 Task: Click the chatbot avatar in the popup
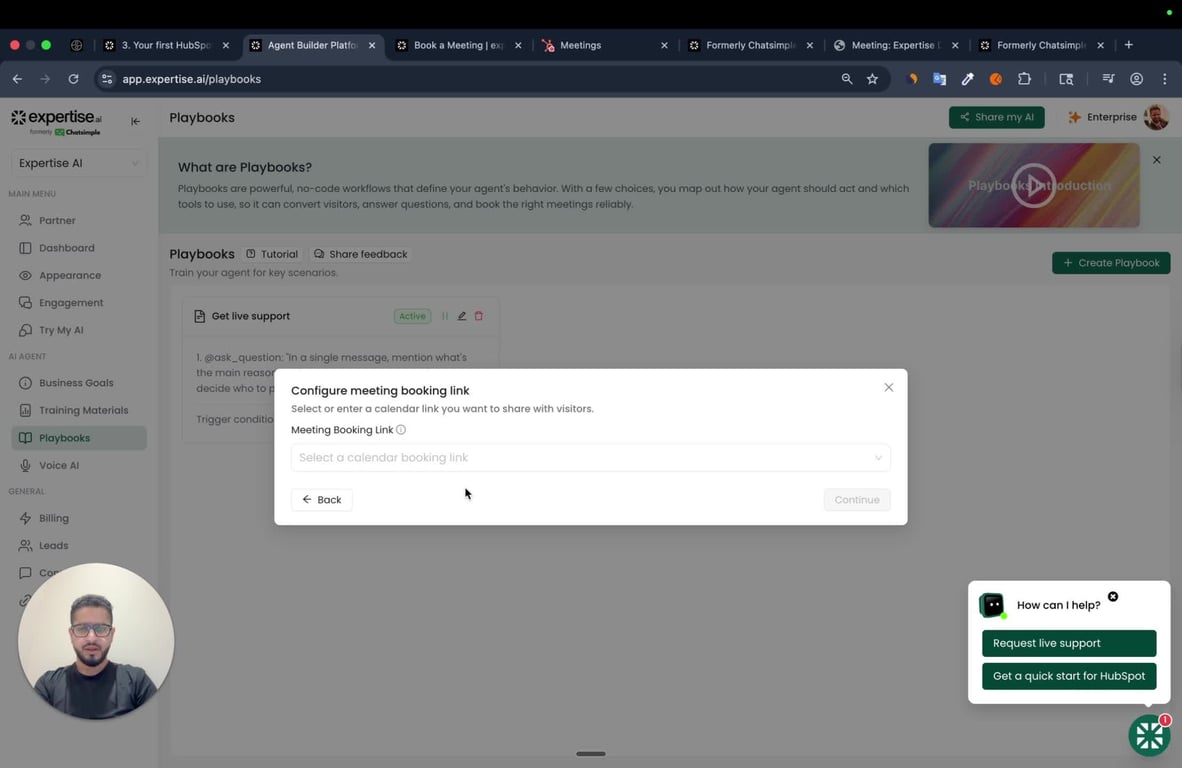(x=991, y=605)
